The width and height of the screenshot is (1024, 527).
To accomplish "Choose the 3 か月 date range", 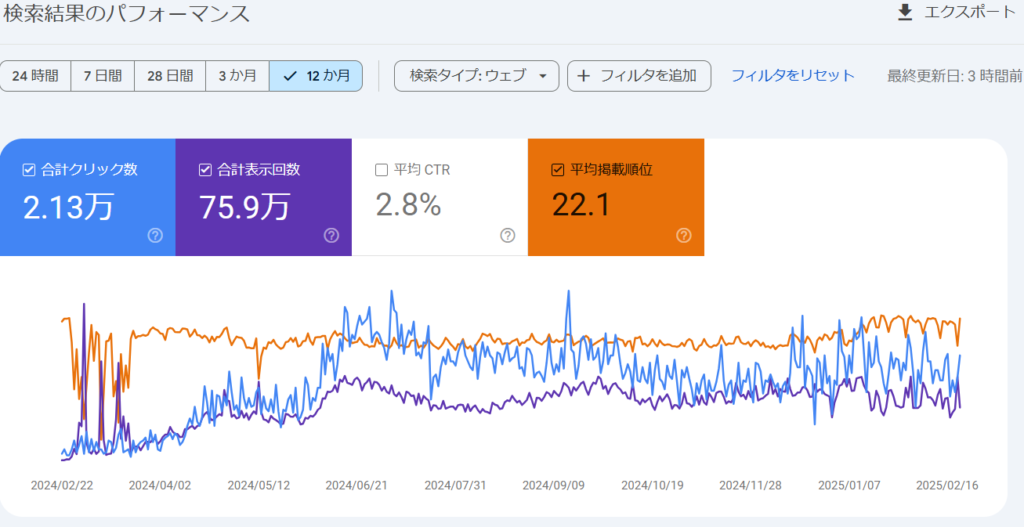I will [x=237, y=76].
